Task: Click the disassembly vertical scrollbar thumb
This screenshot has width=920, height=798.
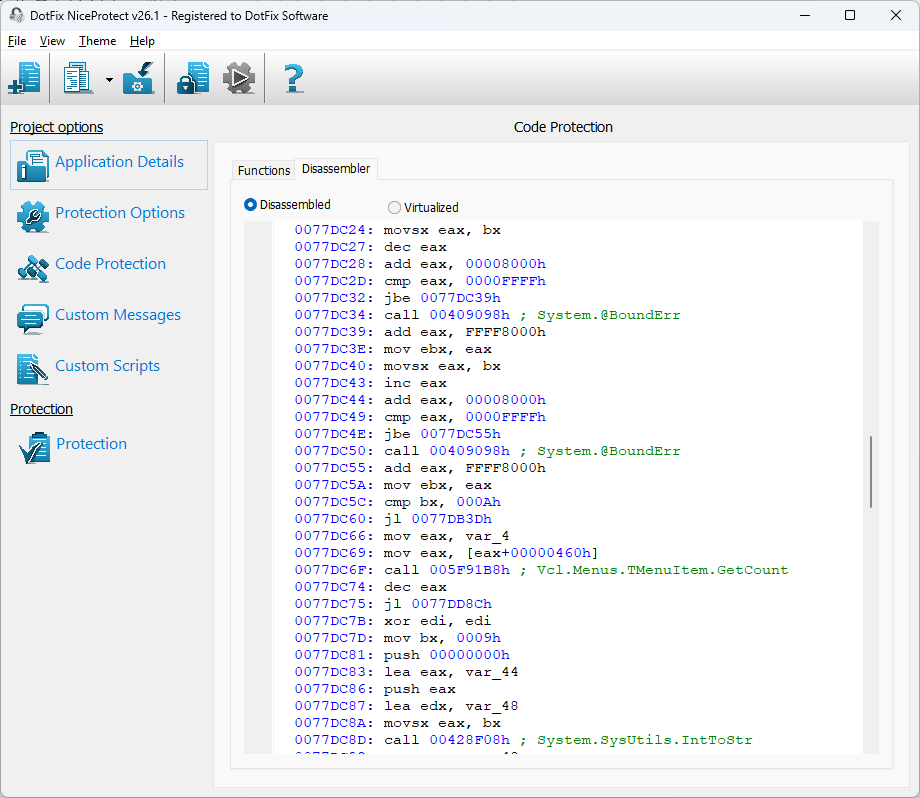Action: click(x=871, y=472)
